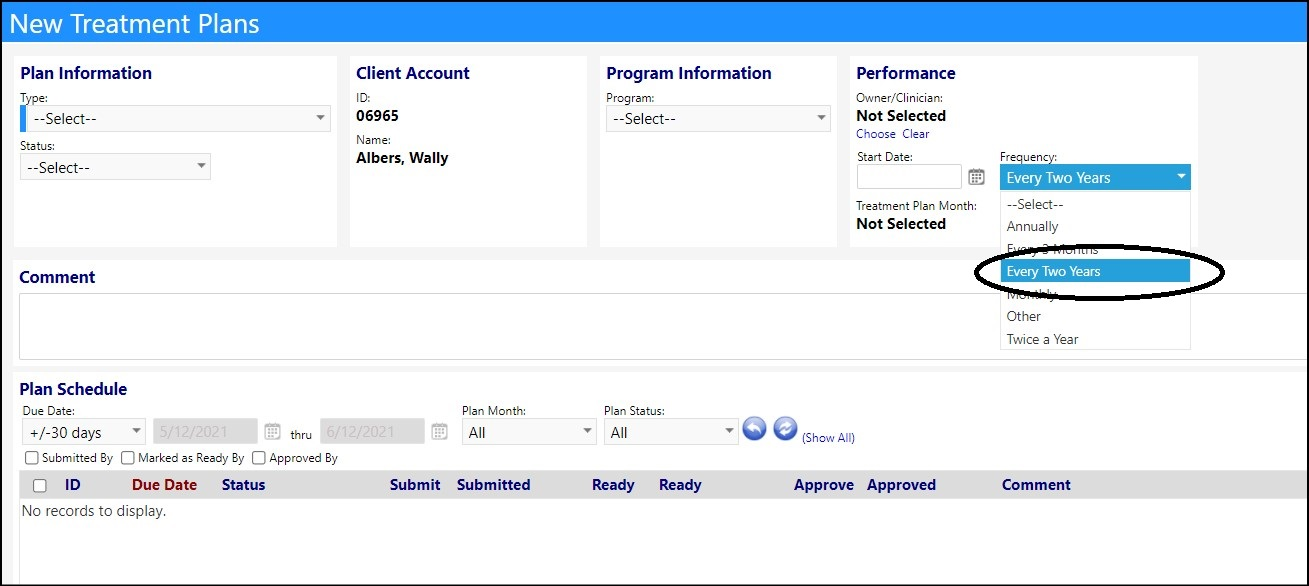Choose --Select-- in Frequency list
This screenshot has width=1309, height=586.
[1095, 204]
